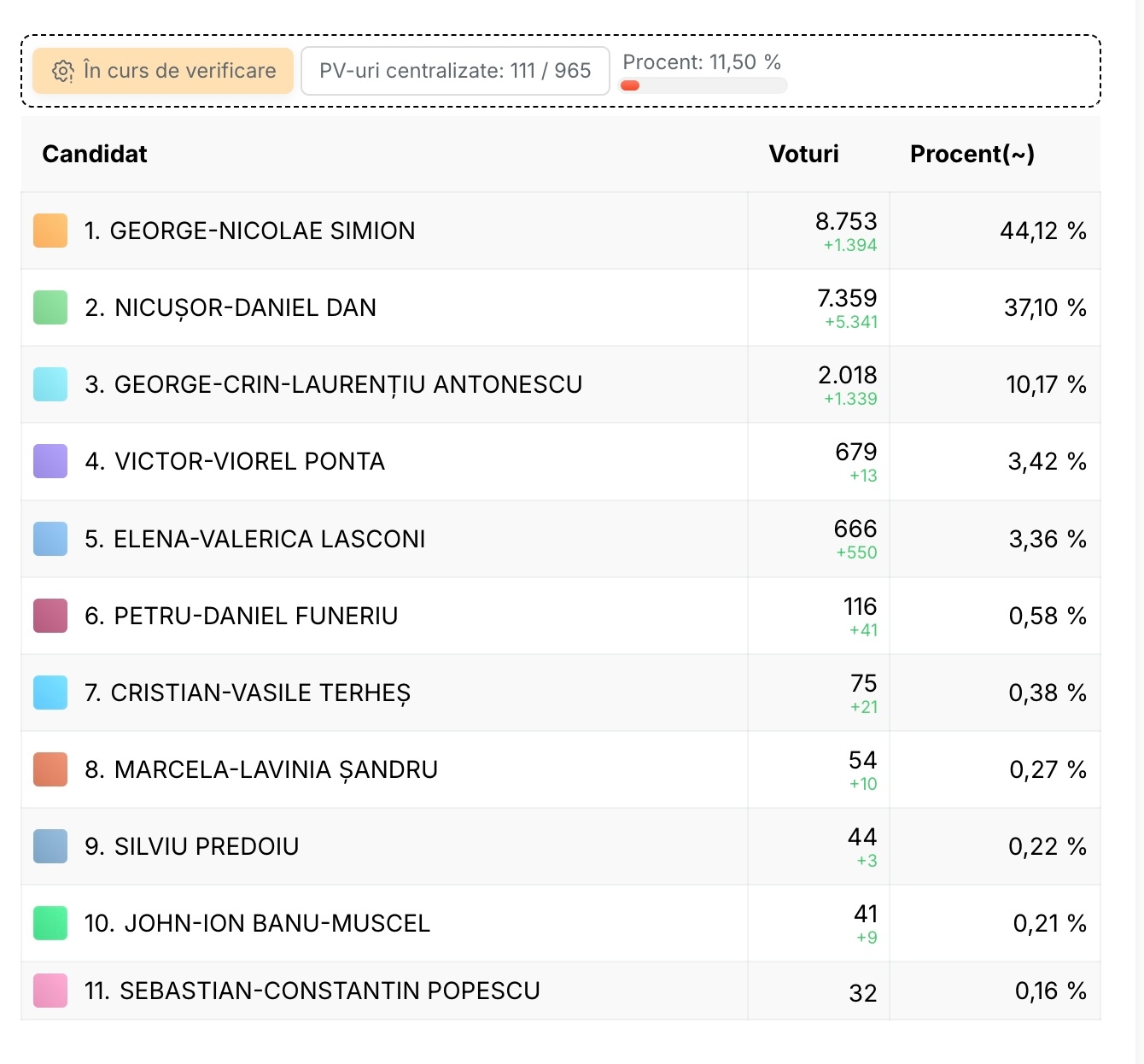
Task: Click the 37,10 % value for Dan
Action: coord(1044,307)
